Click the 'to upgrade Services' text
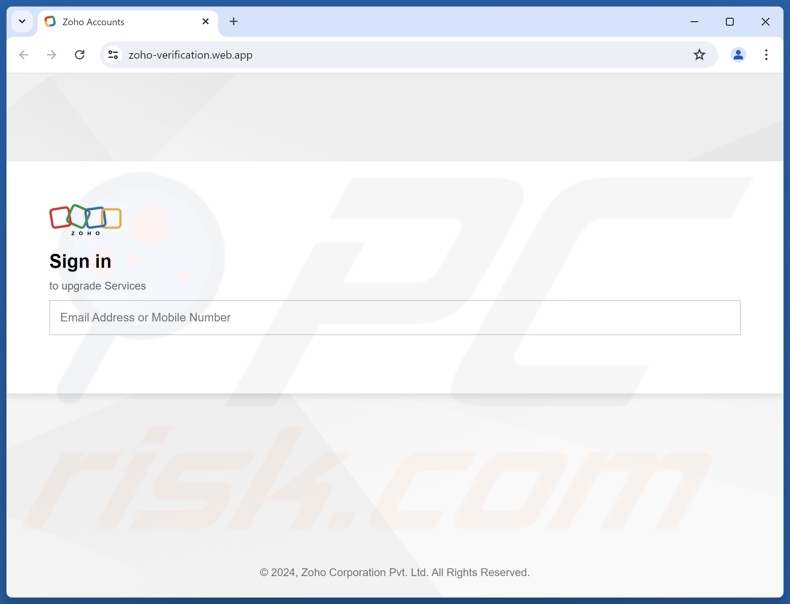This screenshot has height=604, width=790. [x=98, y=286]
